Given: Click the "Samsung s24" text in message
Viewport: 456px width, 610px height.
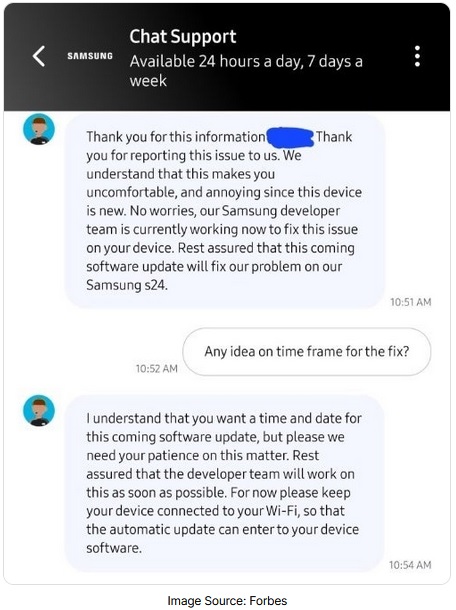Looking at the screenshot, I should 127,285.
